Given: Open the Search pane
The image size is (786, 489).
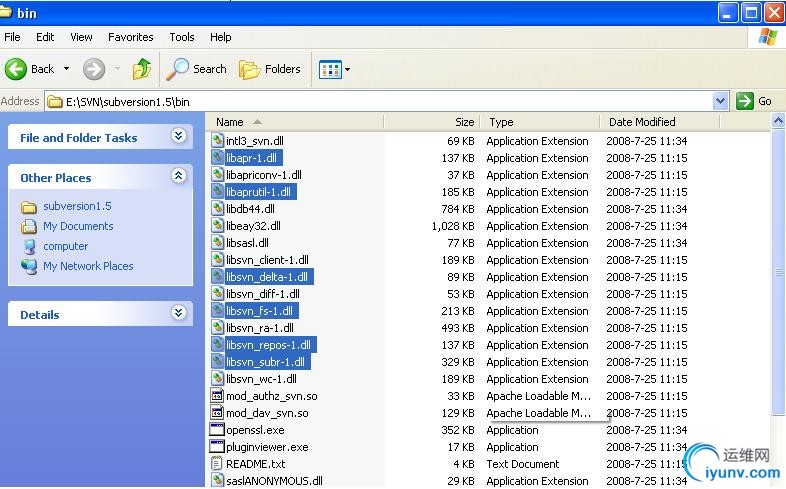Looking at the screenshot, I should tap(196, 69).
